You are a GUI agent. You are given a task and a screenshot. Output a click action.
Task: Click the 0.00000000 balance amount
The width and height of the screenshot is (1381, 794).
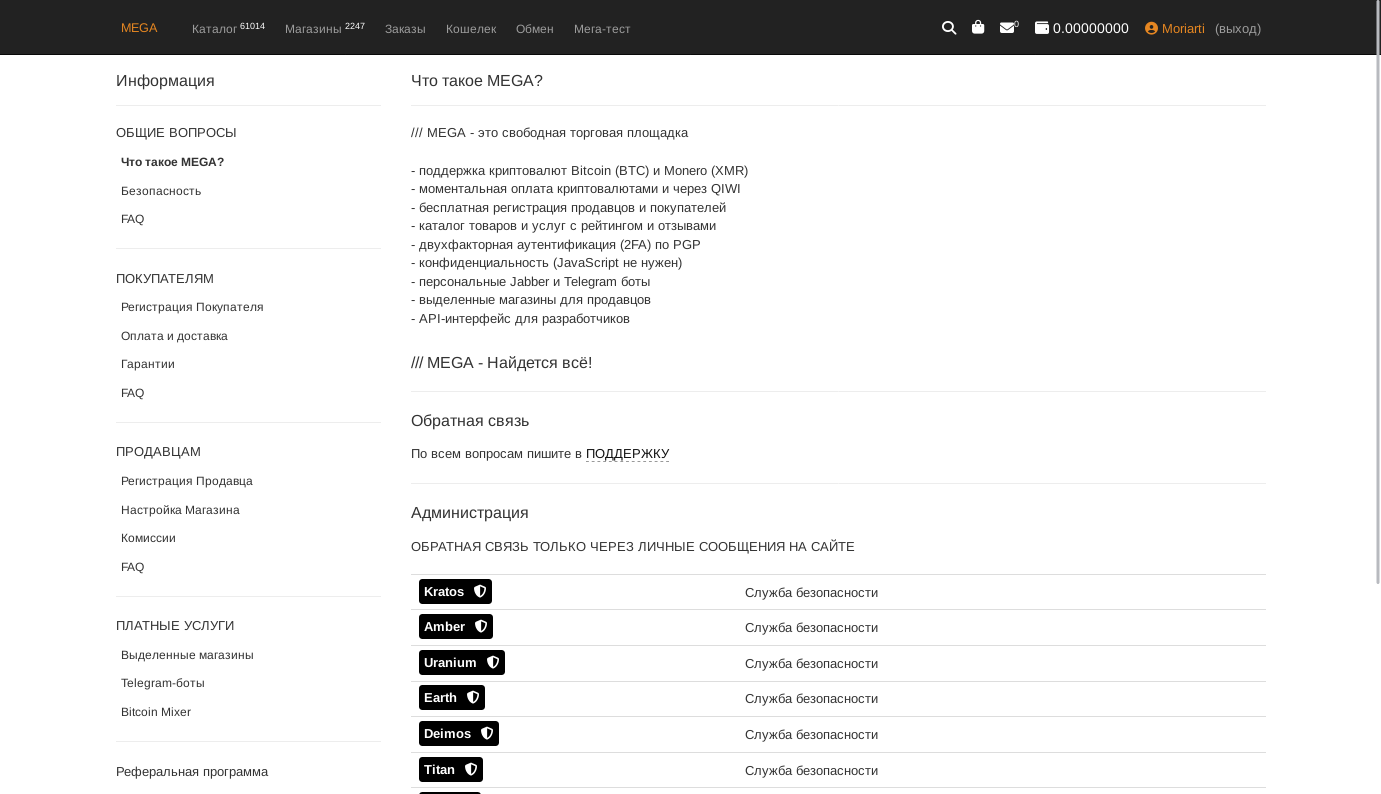(1091, 28)
